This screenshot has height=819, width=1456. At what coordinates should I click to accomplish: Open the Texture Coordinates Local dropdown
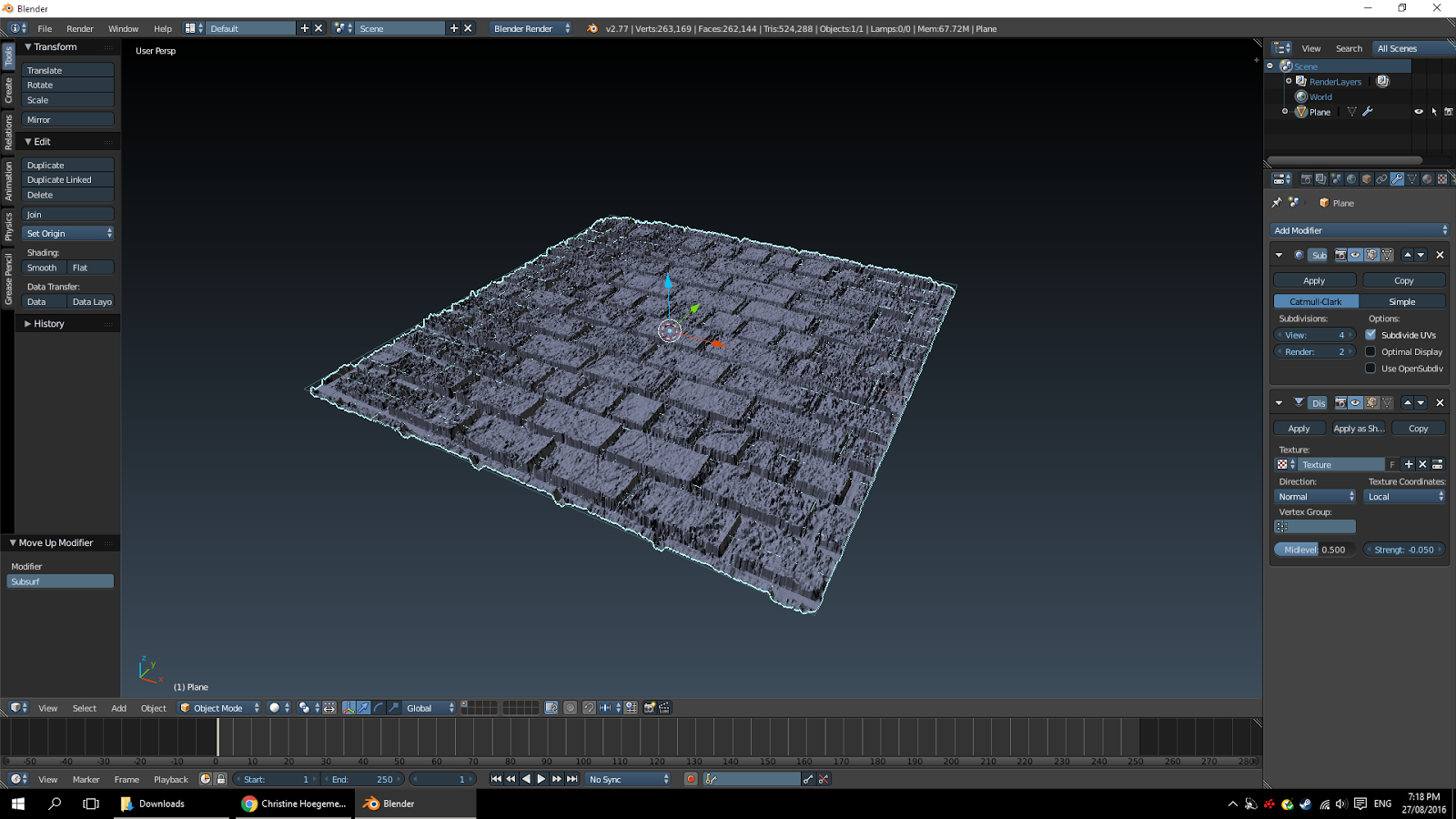1405,496
